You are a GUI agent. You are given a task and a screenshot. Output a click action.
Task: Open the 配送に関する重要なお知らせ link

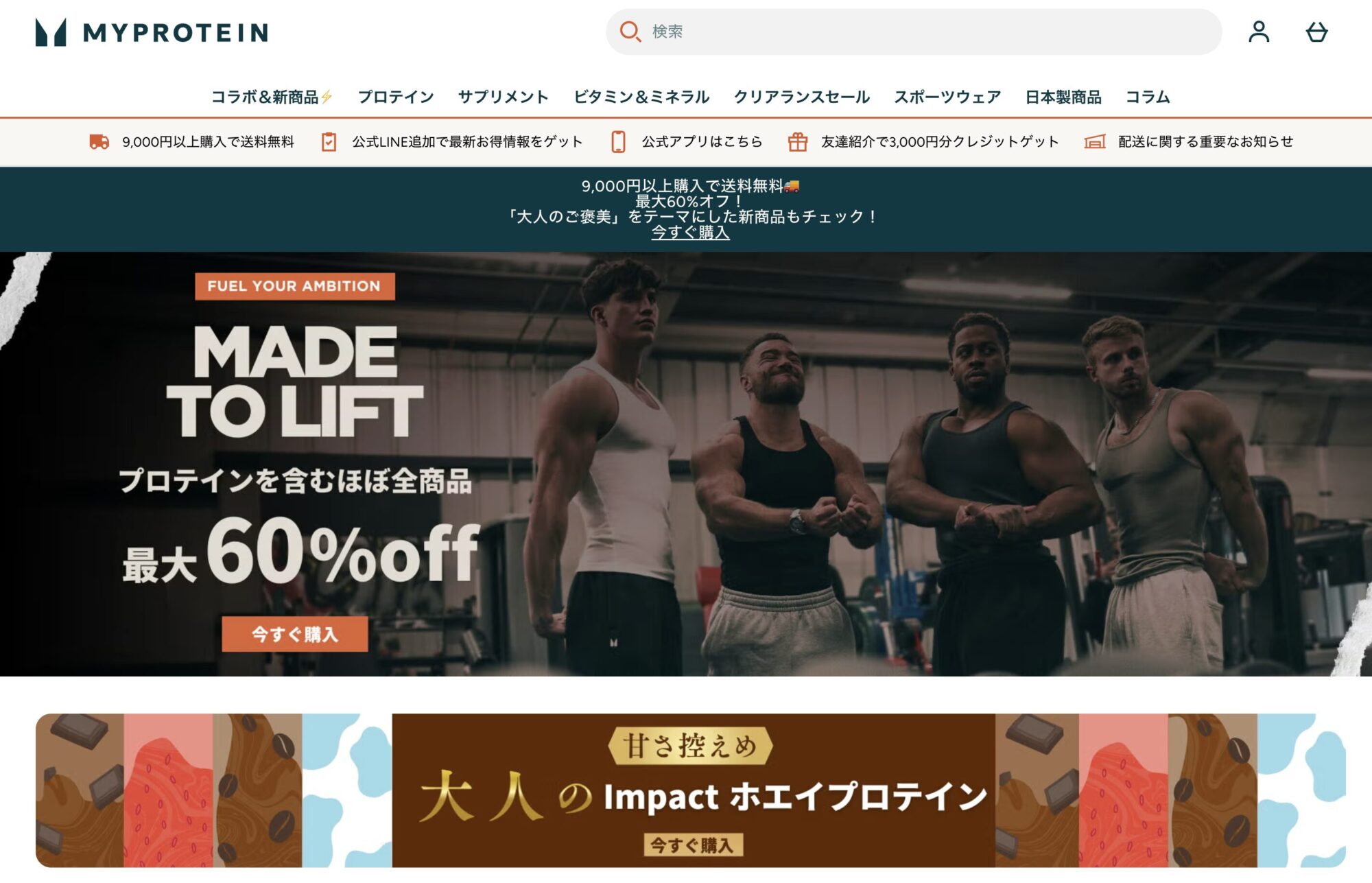tap(1206, 142)
